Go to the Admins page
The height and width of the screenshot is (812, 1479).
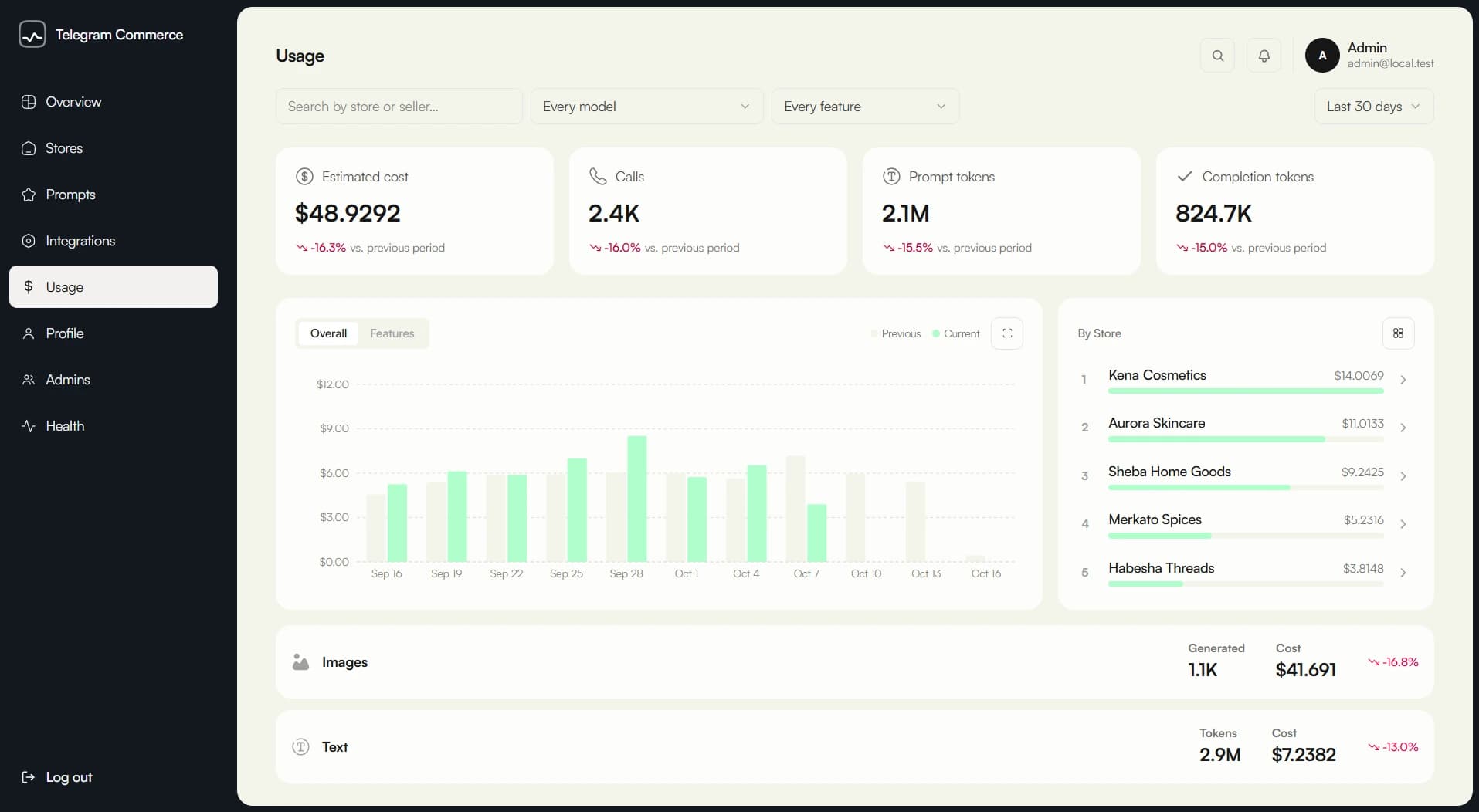pyautogui.click(x=114, y=380)
